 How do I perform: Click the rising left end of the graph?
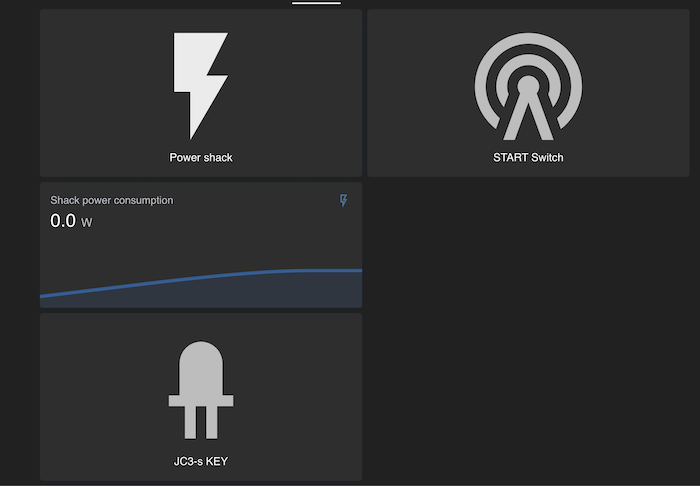pos(60,293)
